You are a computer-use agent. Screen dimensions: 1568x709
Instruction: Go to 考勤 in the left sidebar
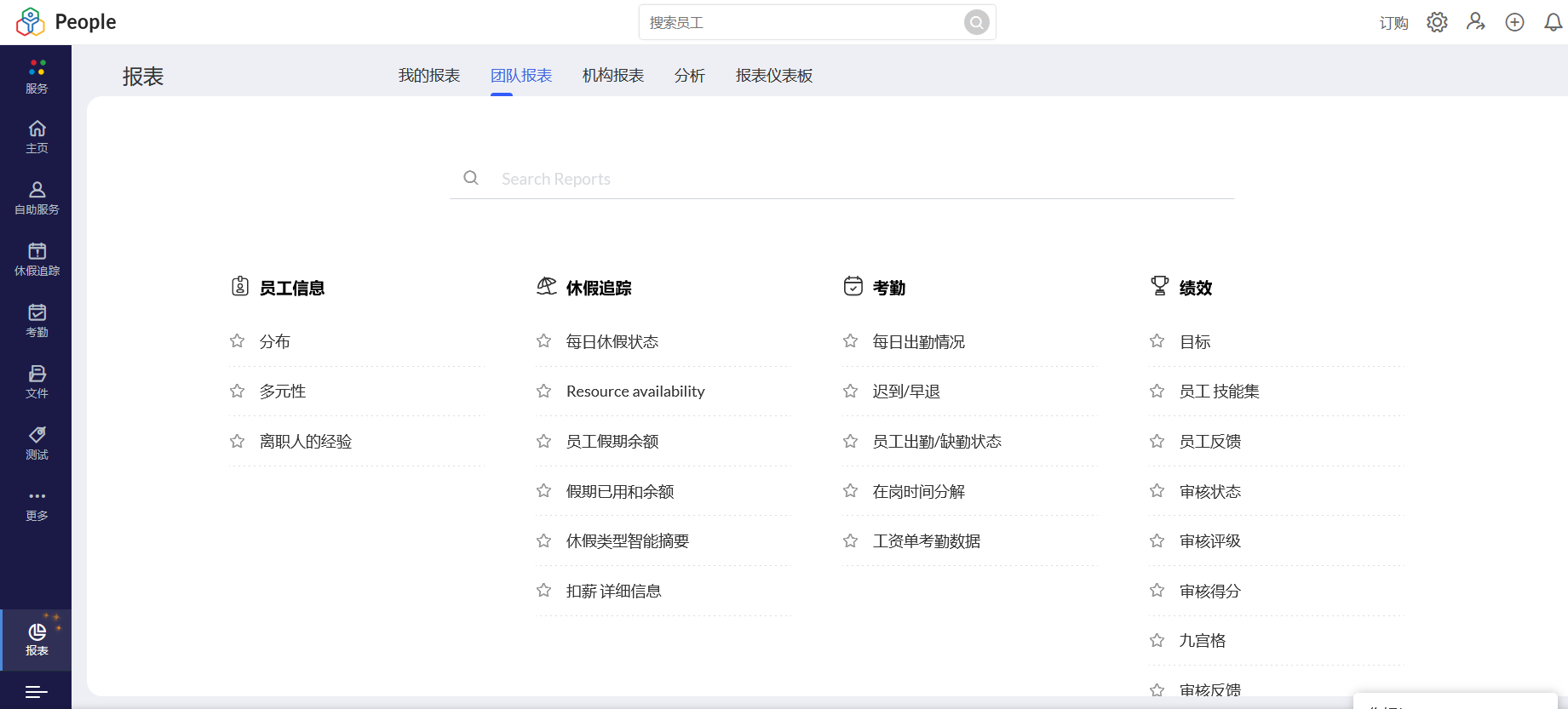tap(37, 320)
